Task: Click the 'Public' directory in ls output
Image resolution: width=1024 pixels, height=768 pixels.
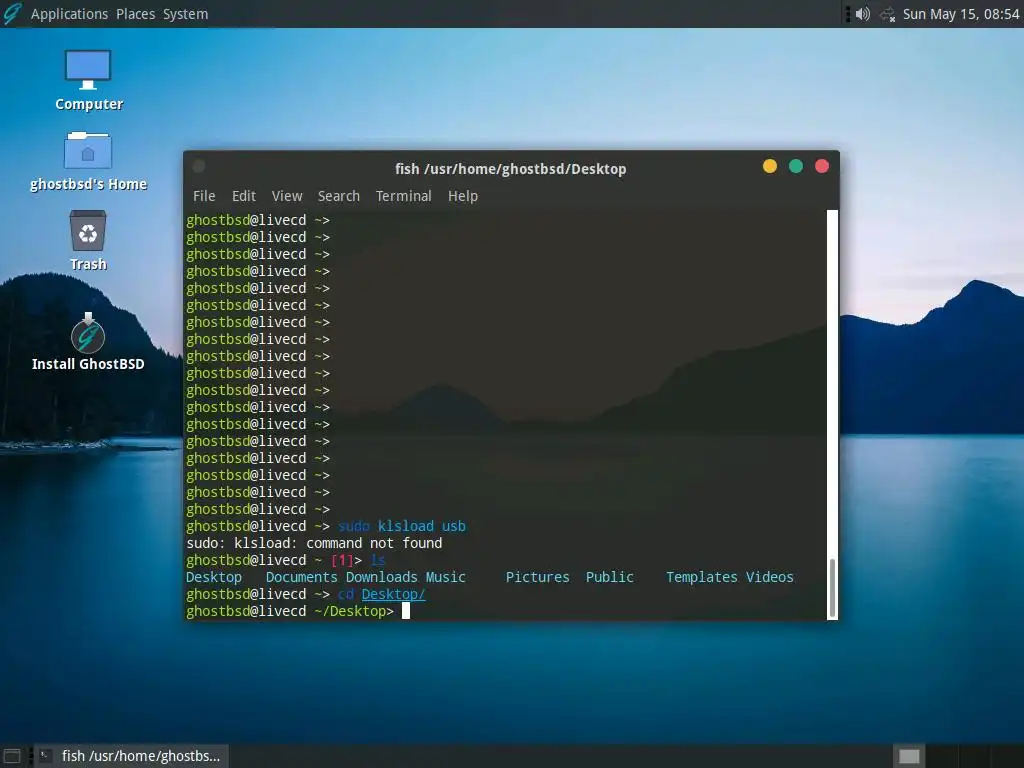Action: tap(609, 577)
